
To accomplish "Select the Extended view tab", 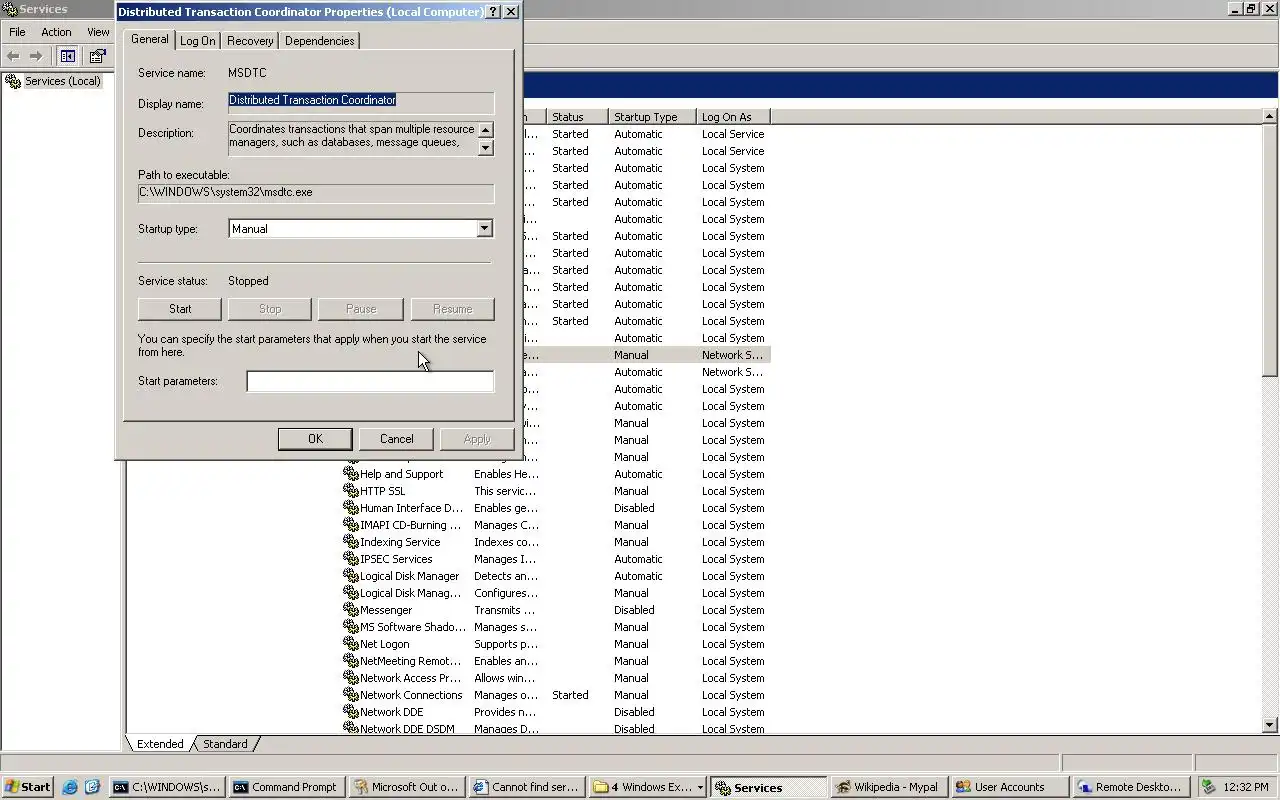I will pyautogui.click(x=160, y=744).
